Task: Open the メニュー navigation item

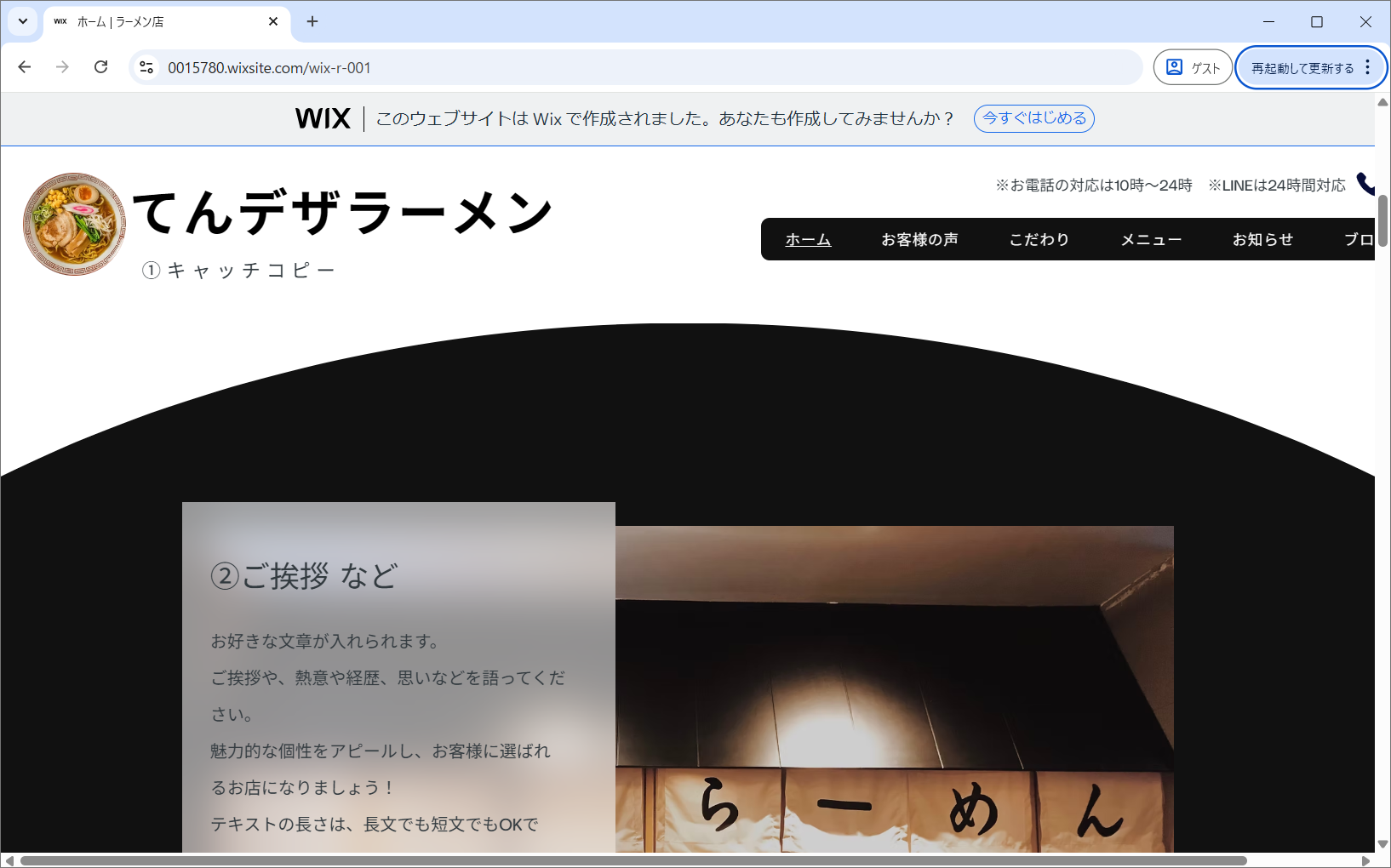Action: tap(1151, 240)
